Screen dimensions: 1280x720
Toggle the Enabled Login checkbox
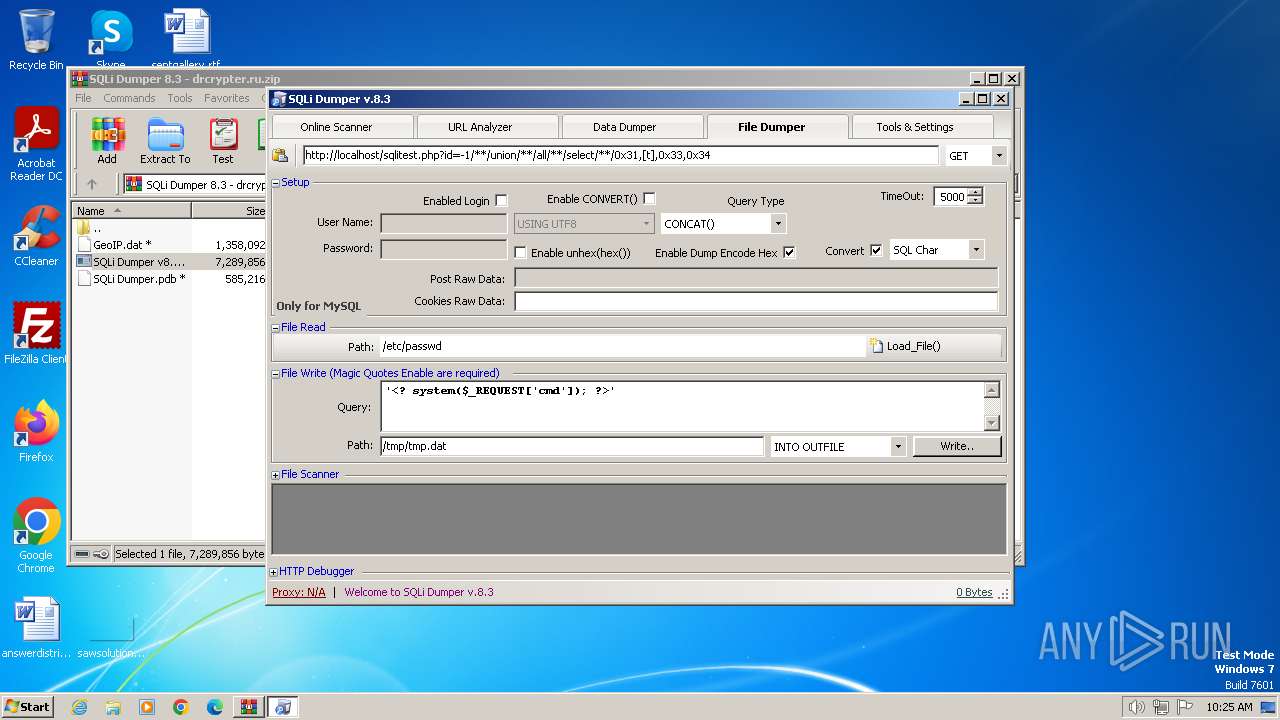point(501,200)
